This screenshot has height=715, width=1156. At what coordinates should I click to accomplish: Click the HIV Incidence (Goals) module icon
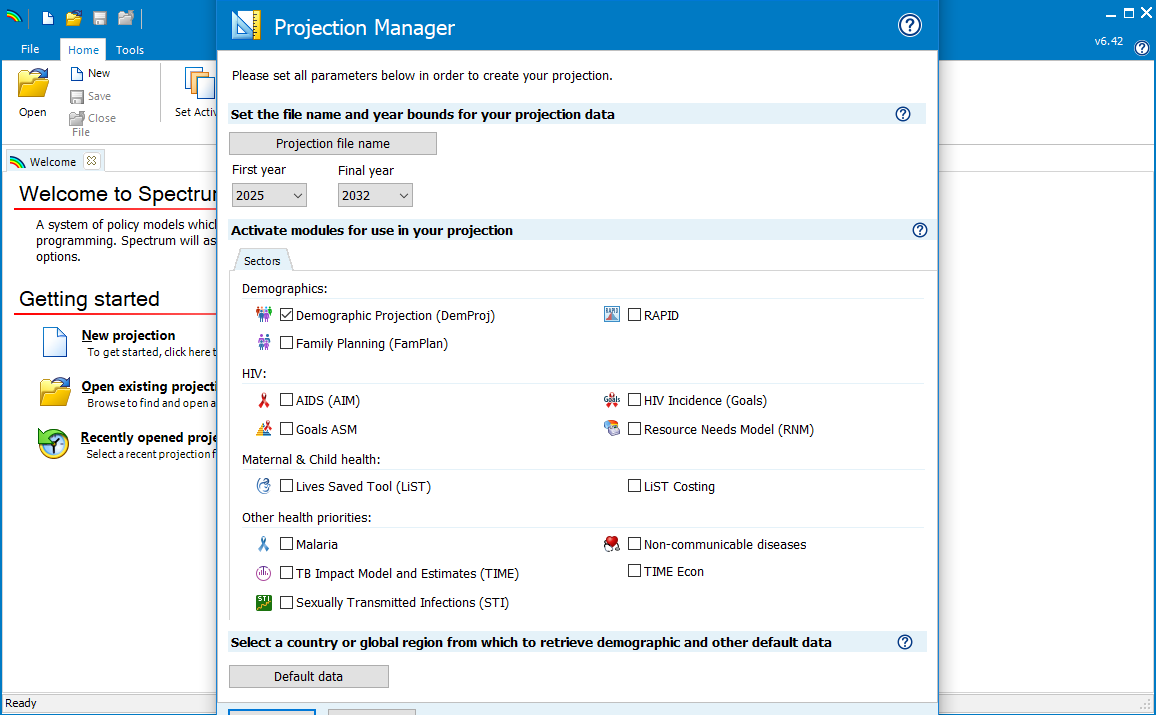612,400
